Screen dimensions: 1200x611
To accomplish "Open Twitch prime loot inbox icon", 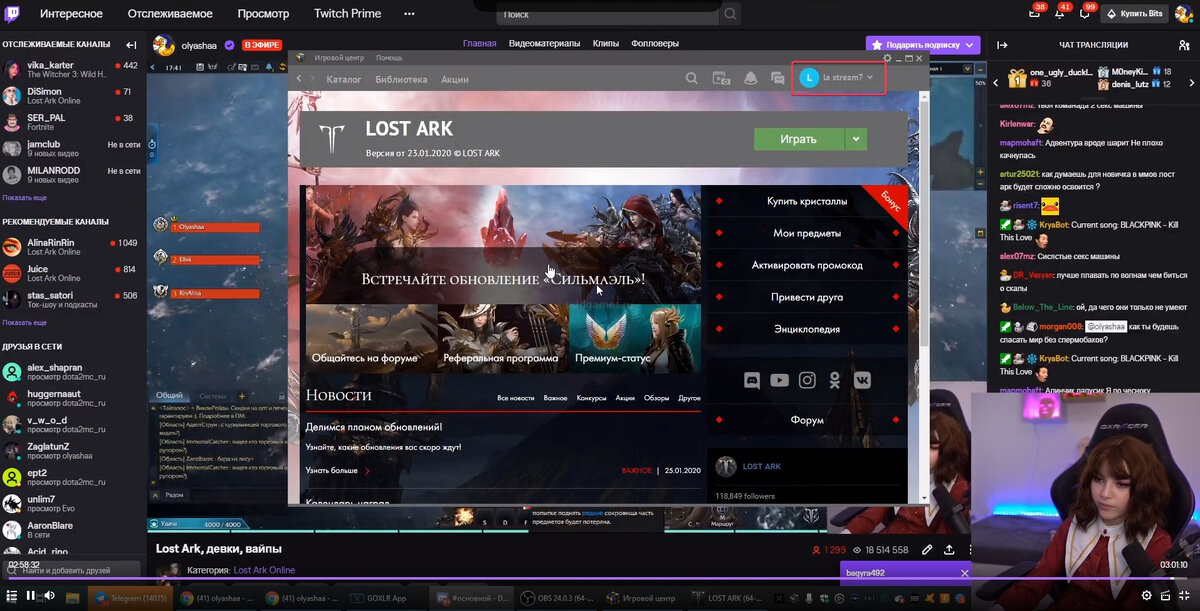I will (x=1035, y=14).
